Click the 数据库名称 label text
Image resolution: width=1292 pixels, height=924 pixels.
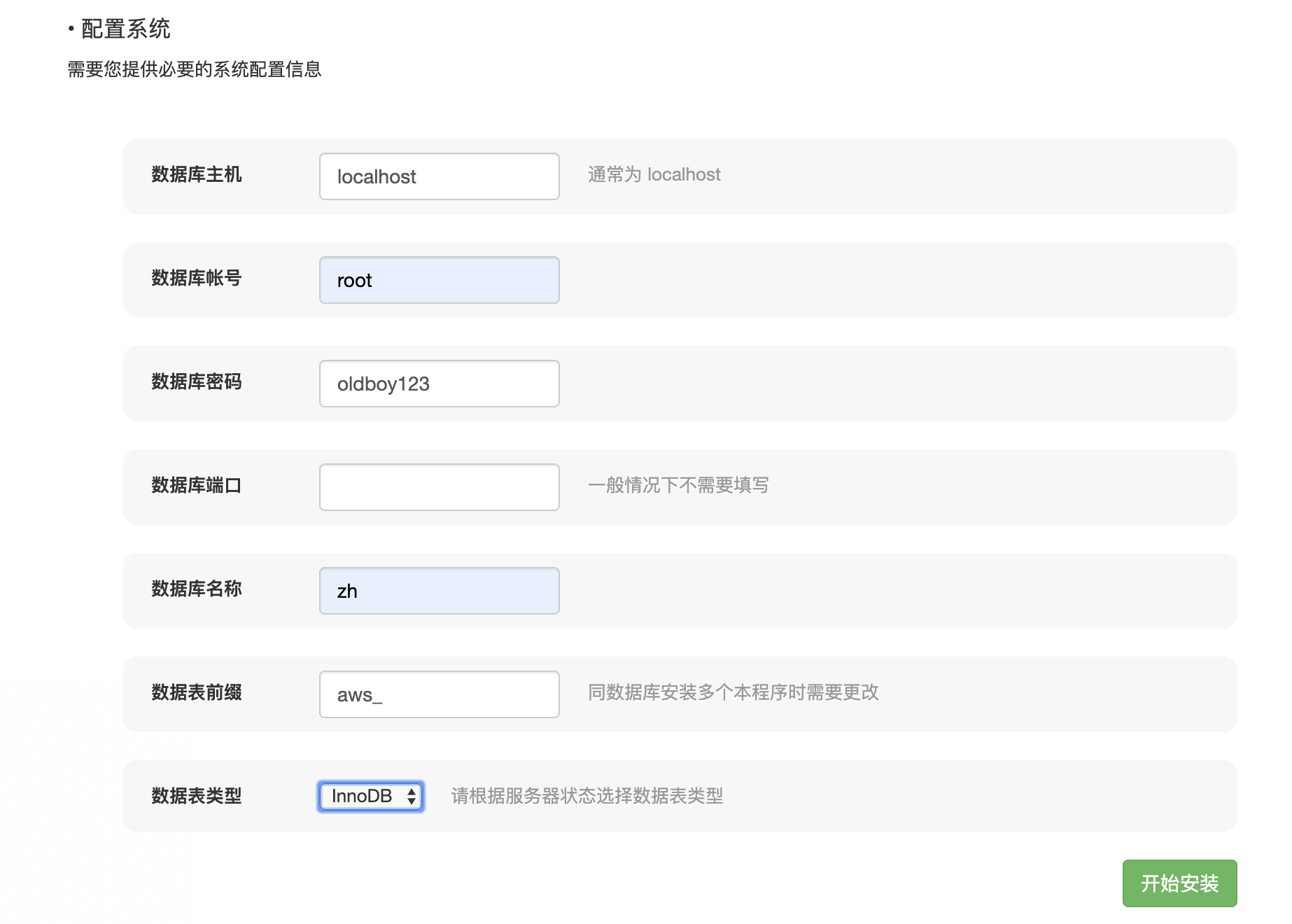[197, 589]
